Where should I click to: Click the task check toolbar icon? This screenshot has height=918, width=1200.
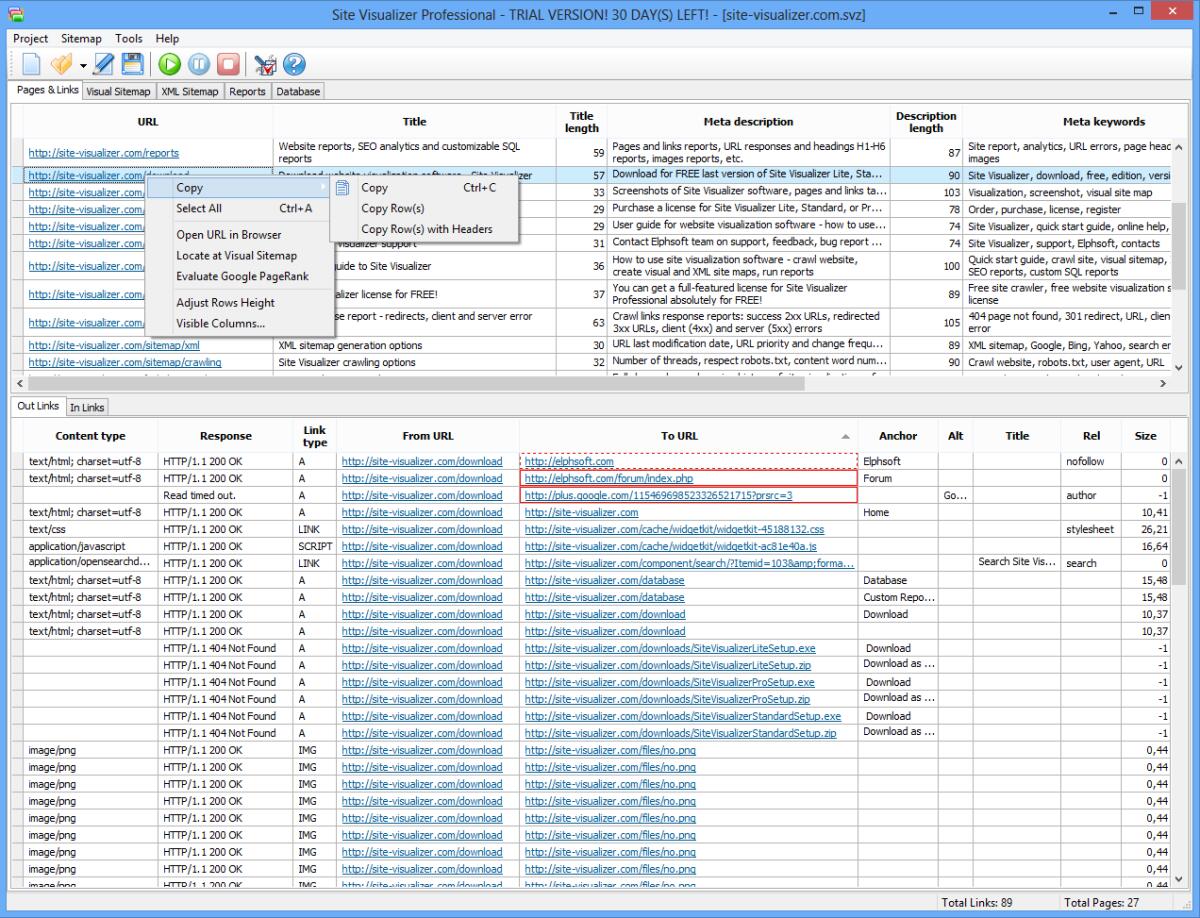click(x=265, y=65)
